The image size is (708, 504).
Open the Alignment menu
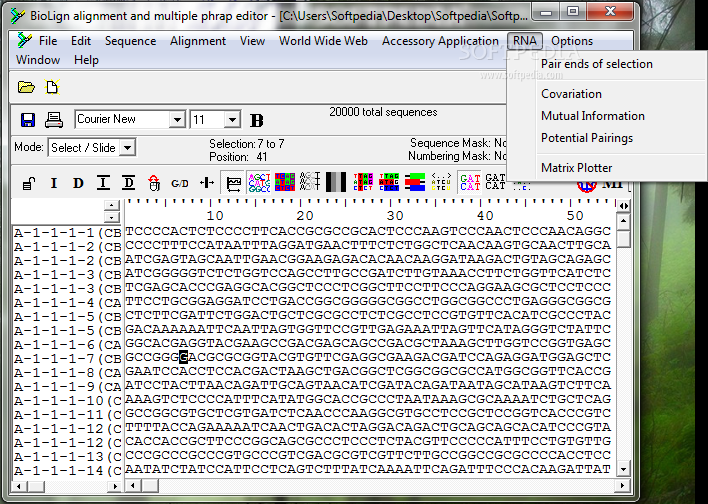click(x=198, y=41)
